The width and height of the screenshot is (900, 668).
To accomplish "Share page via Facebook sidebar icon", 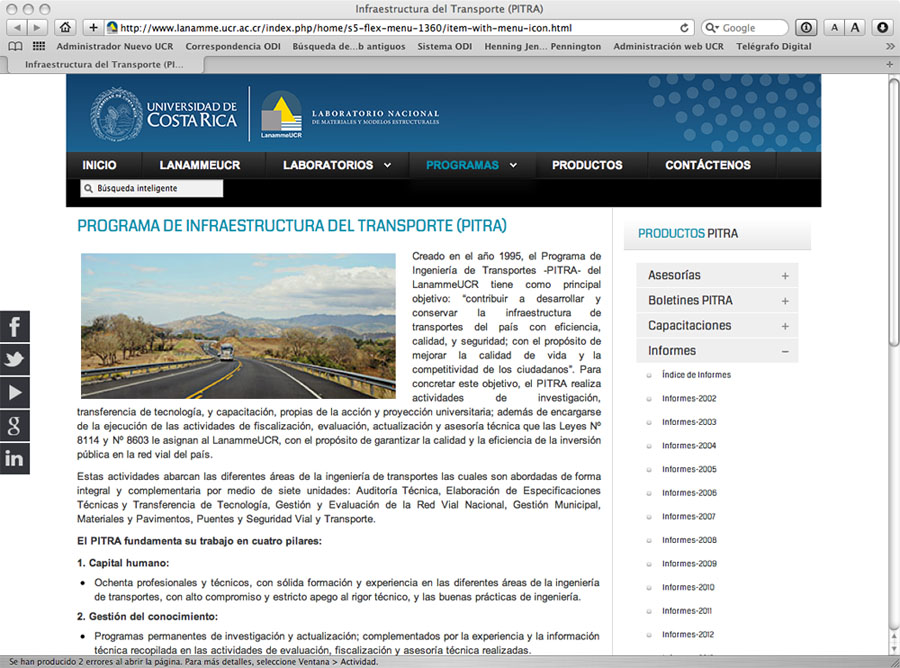I will point(14,327).
